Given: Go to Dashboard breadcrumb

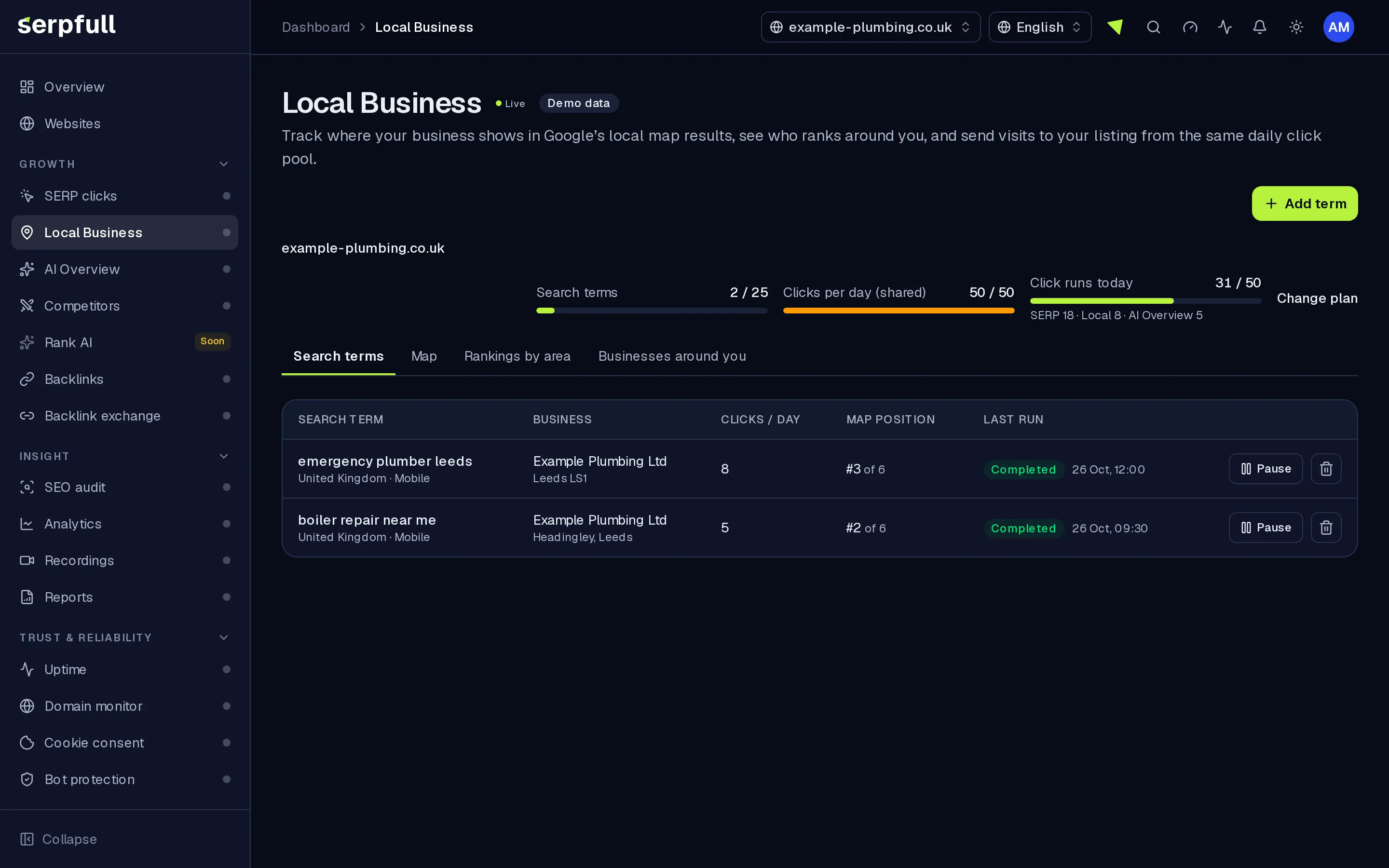Looking at the screenshot, I should click(316, 27).
